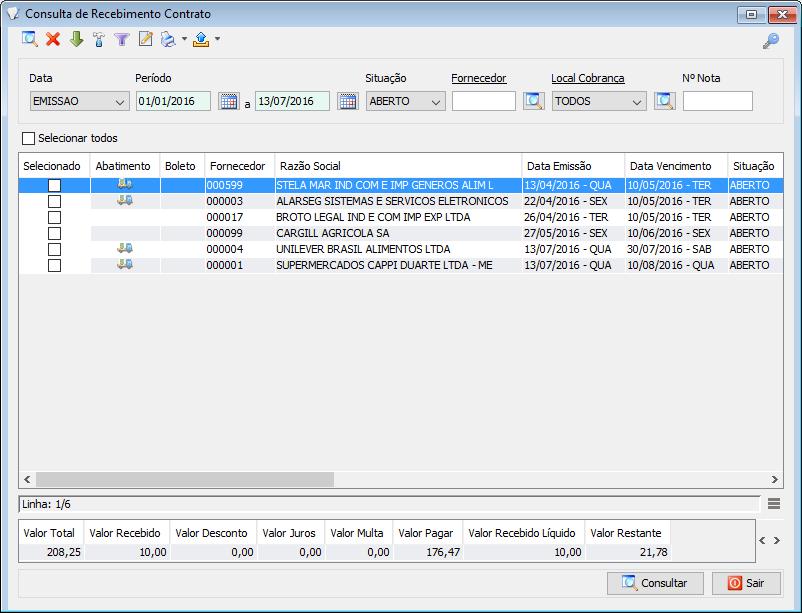802x613 pixels.
Task: Check the STELA MAR row checkbox
Action: [54, 185]
